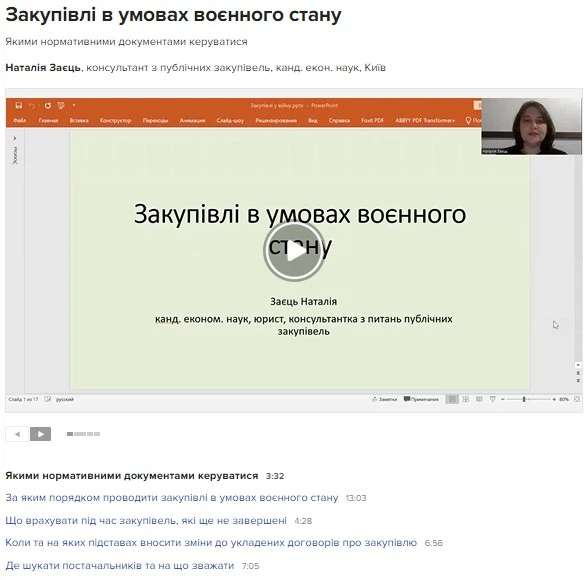Click author name 'Наталія Заєць' under the heading
The image size is (585, 580).
(x=43, y=68)
